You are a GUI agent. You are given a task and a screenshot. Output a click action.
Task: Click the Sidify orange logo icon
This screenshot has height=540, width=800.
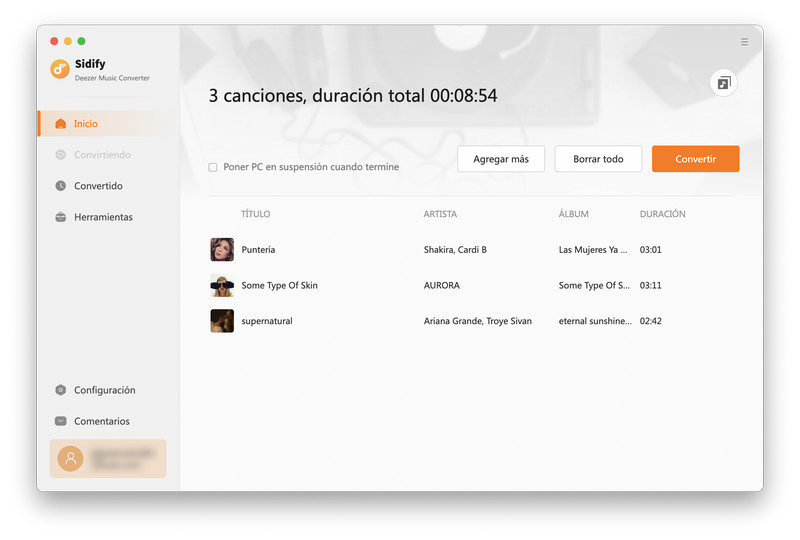pos(60,69)
